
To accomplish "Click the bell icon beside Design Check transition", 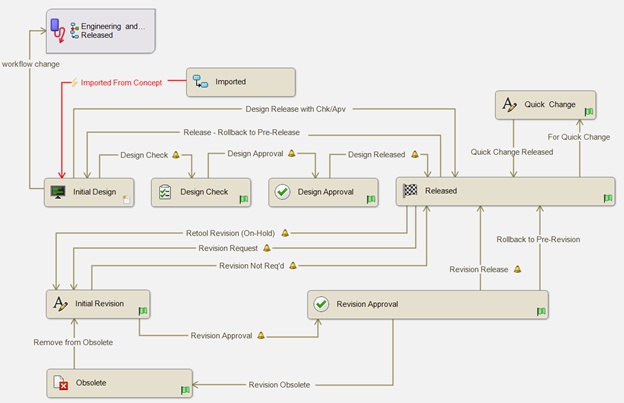I will pos(176,155).
